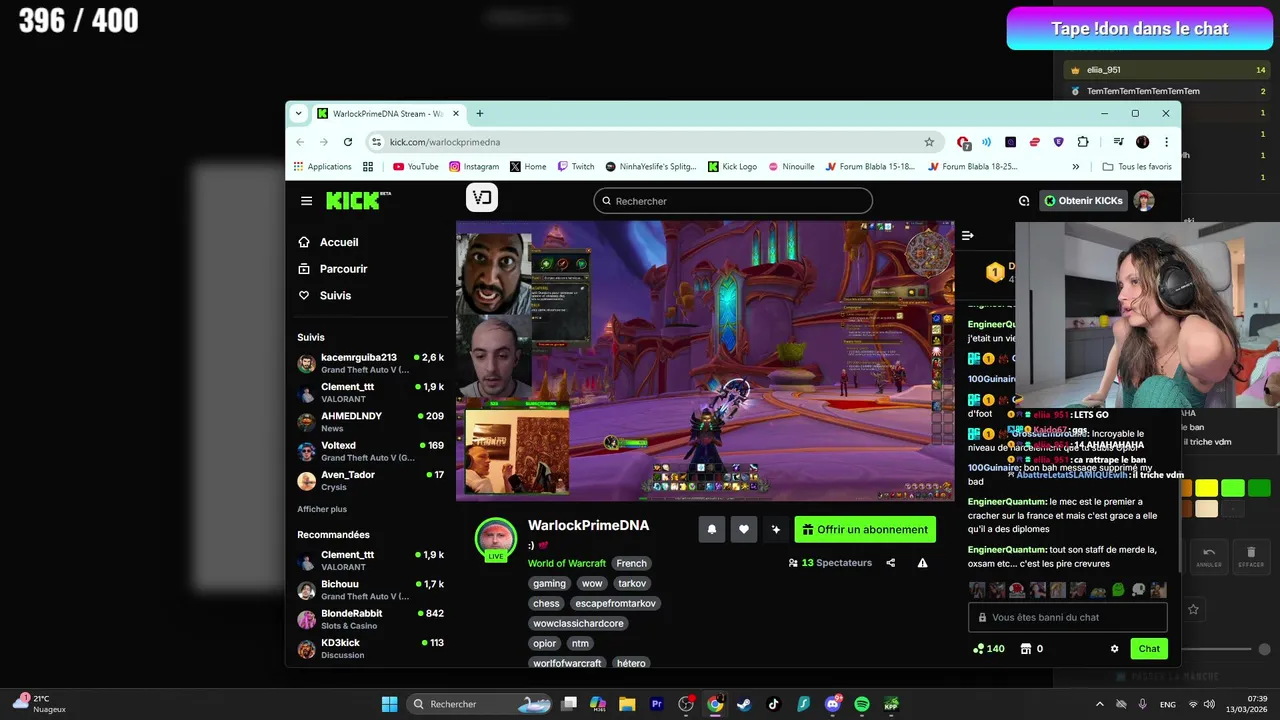Share the stream with the share icon
This screenshot has height=720, width=1280.
coord(890,563)
